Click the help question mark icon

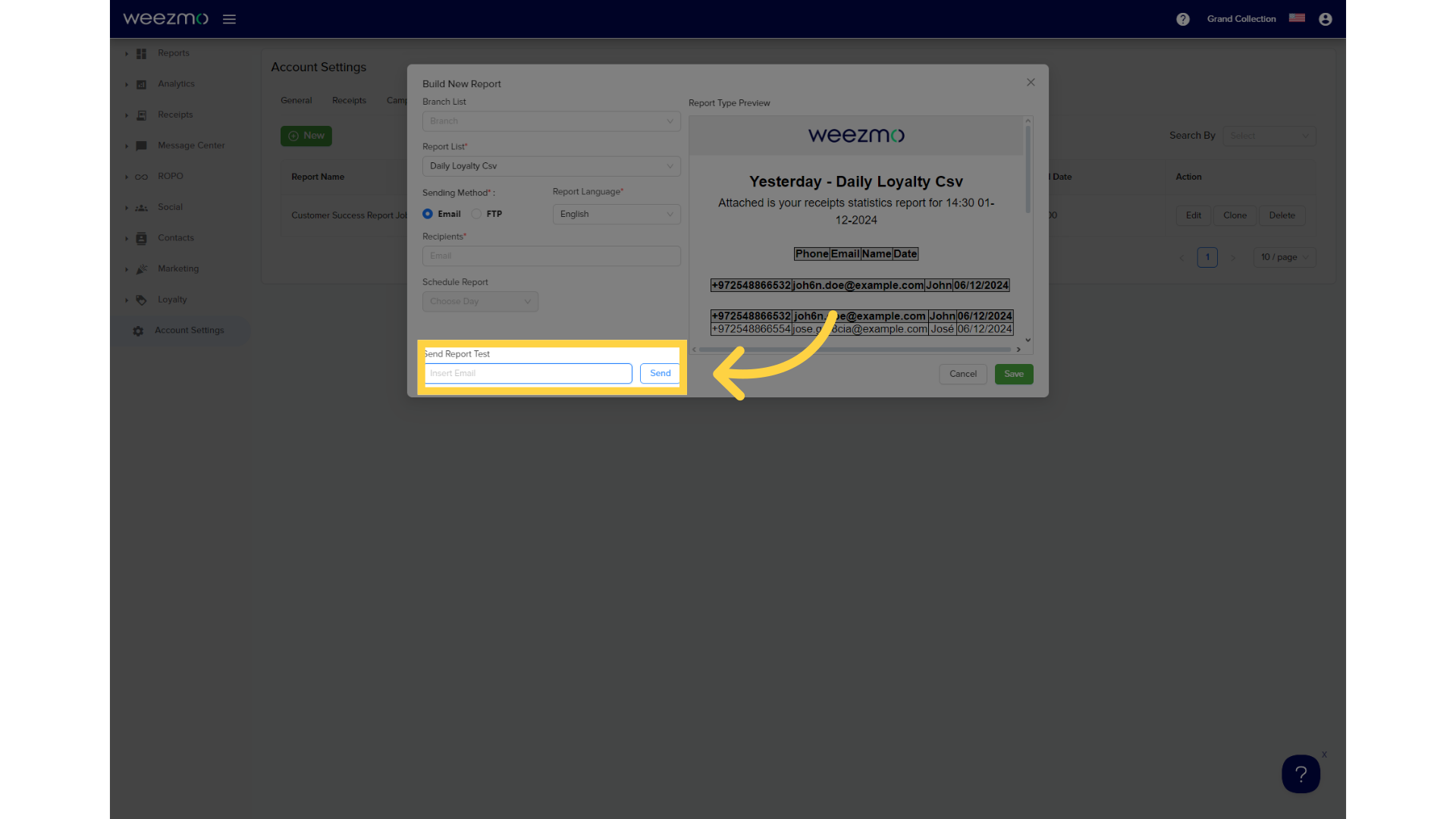point(1182,18)
